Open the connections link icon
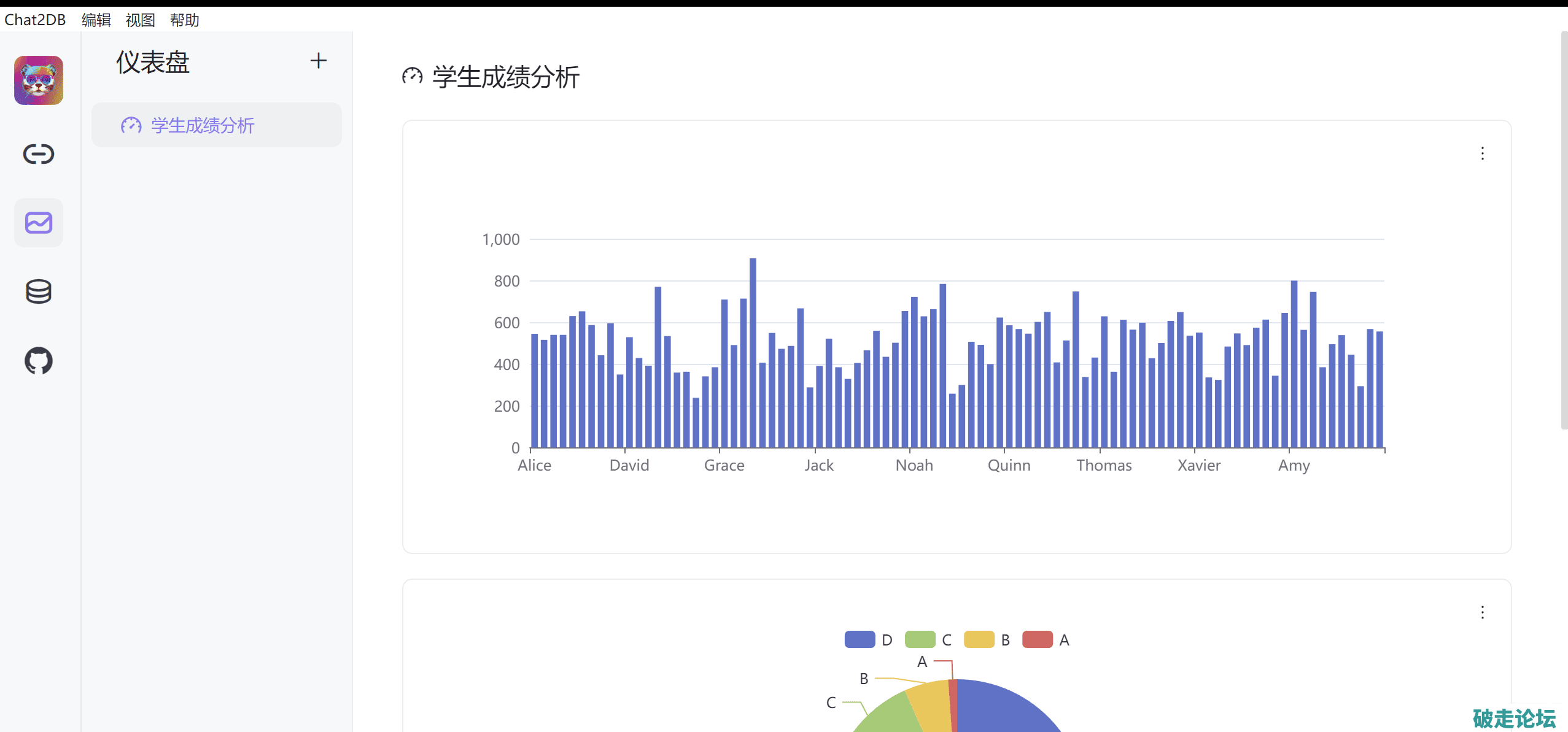 (x=39, y=153)
